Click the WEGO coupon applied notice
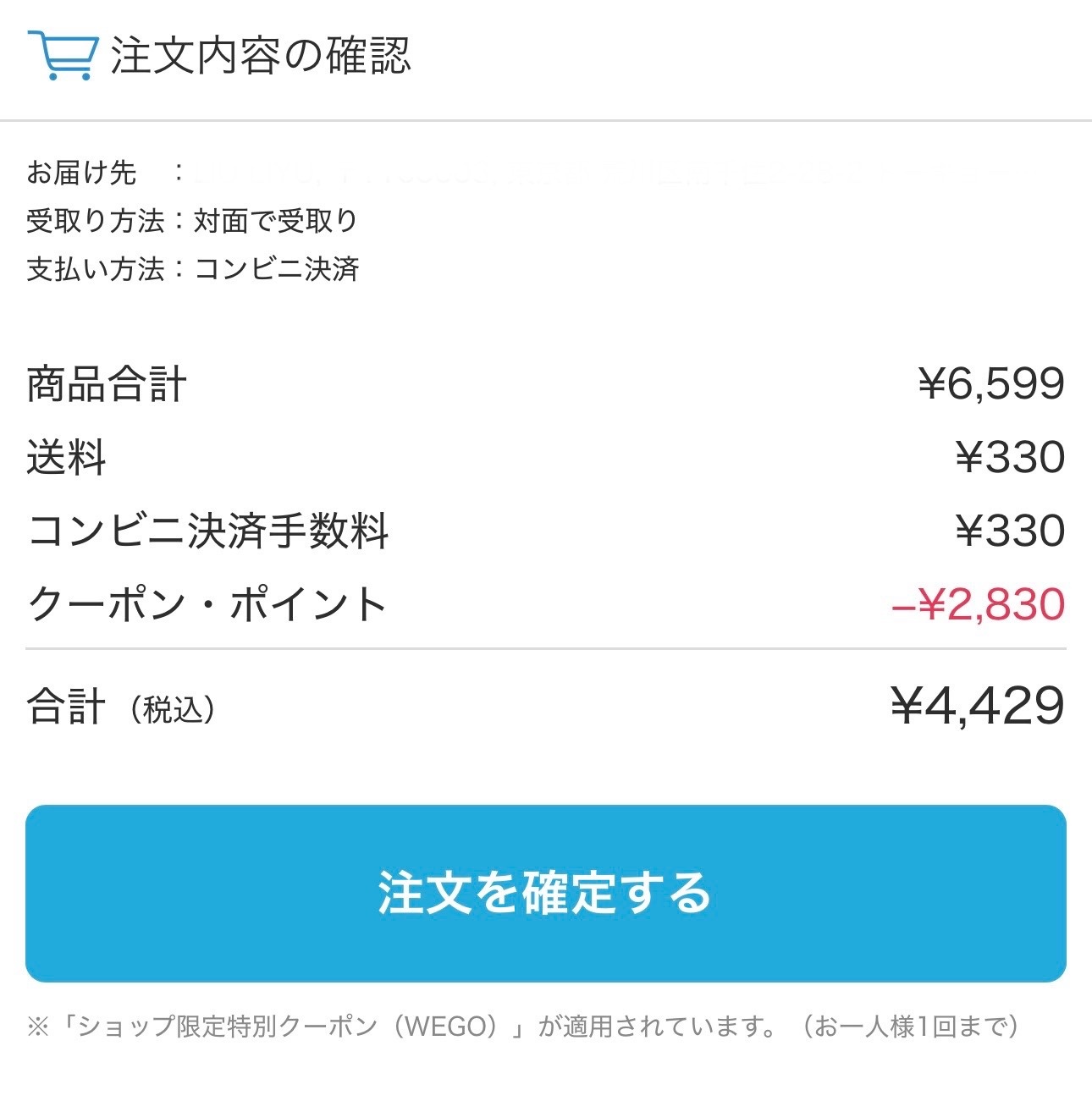 pyautogui.click(x=523, y=1027)
